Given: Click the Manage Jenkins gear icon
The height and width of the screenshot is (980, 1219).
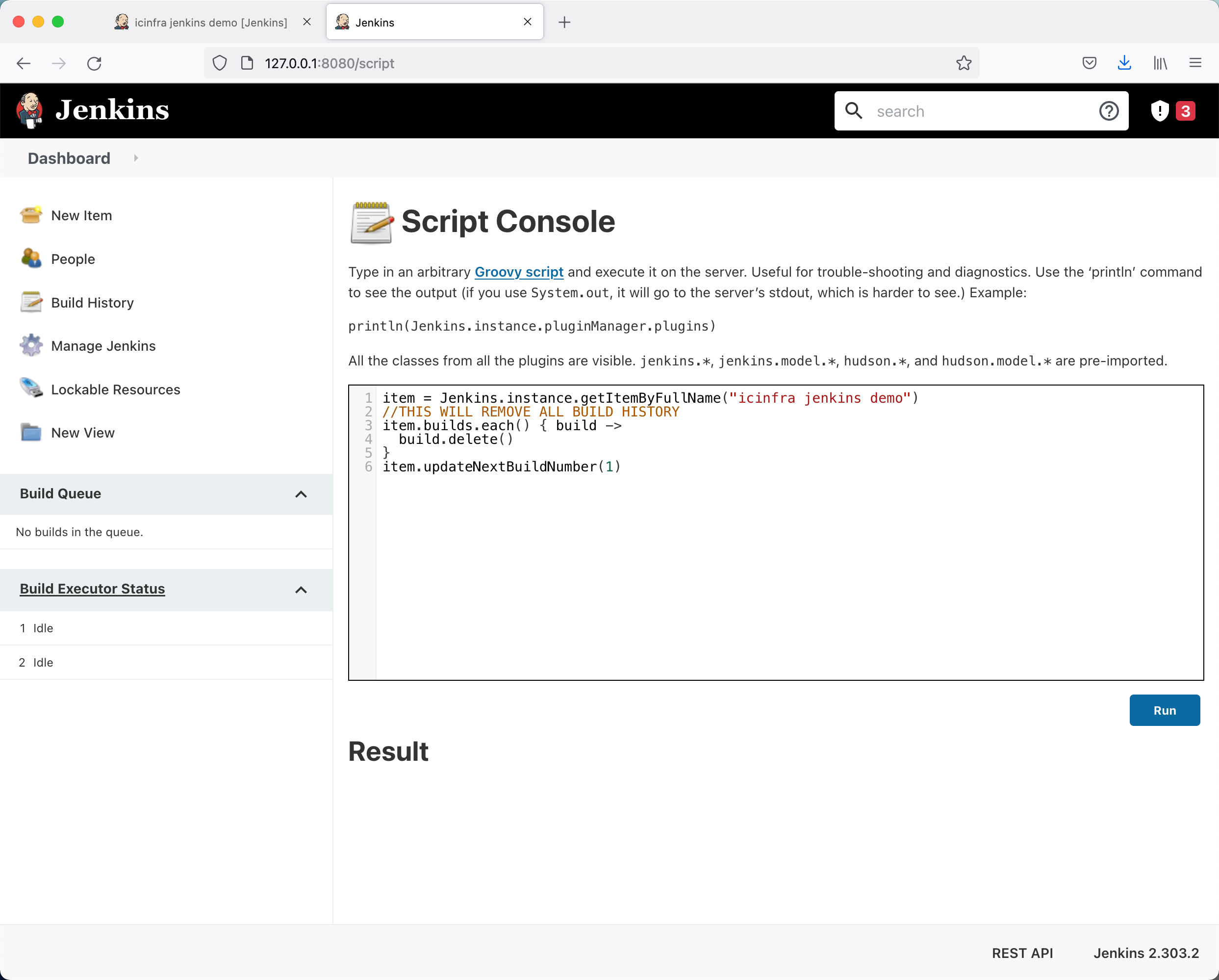Looking at the screenshot, I should 30,345.
